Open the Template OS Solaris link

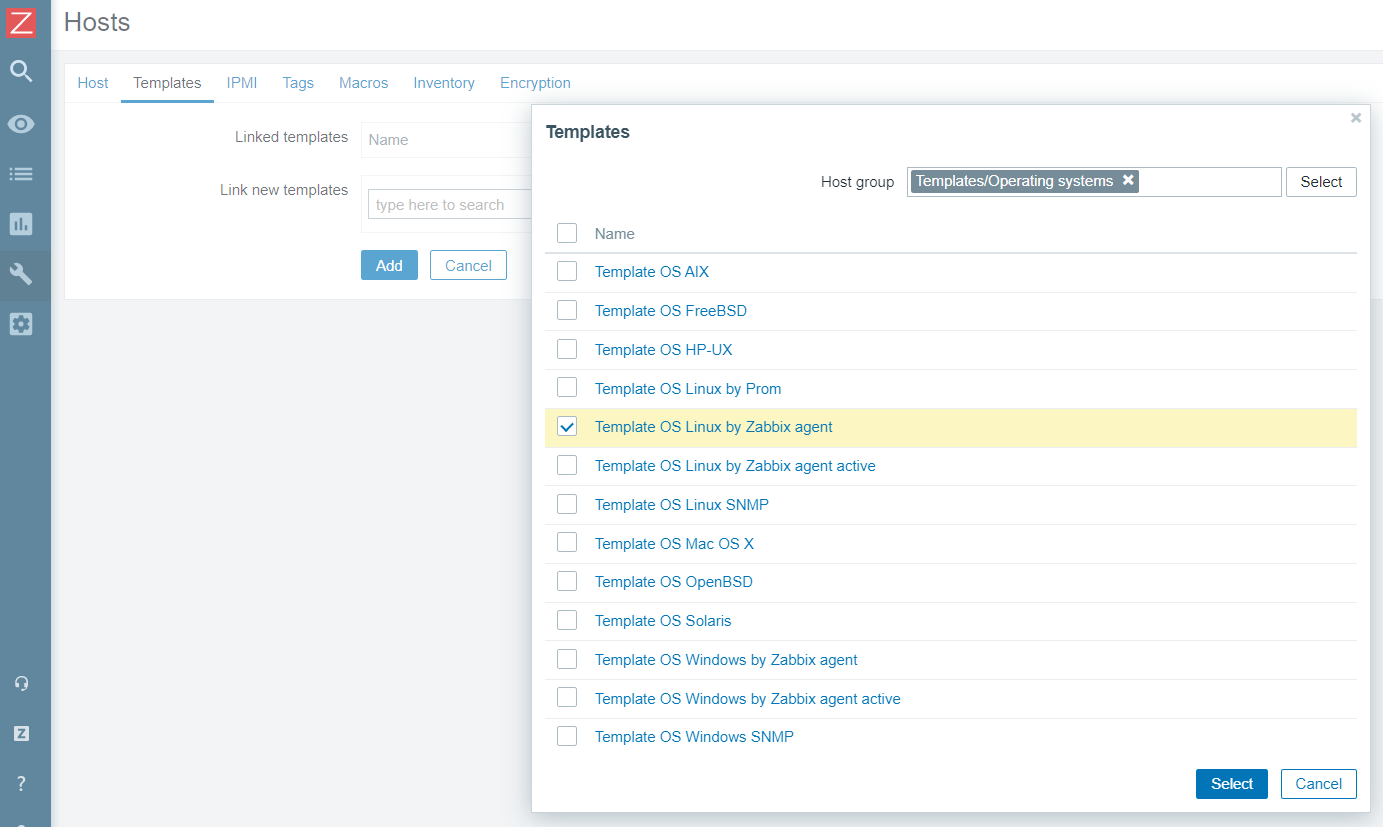[x=663, y=621]
